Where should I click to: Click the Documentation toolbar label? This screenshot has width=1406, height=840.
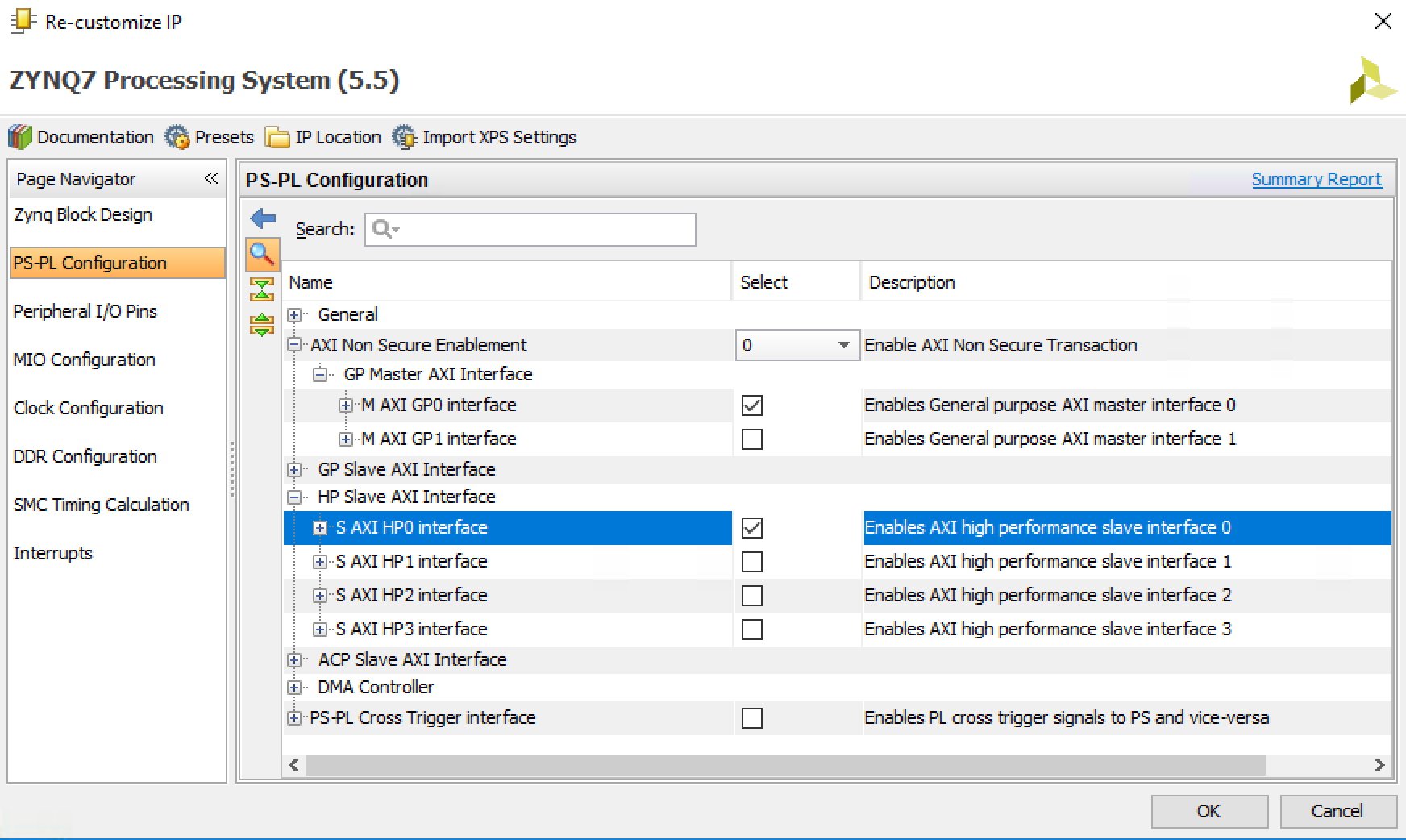point(95,138)
